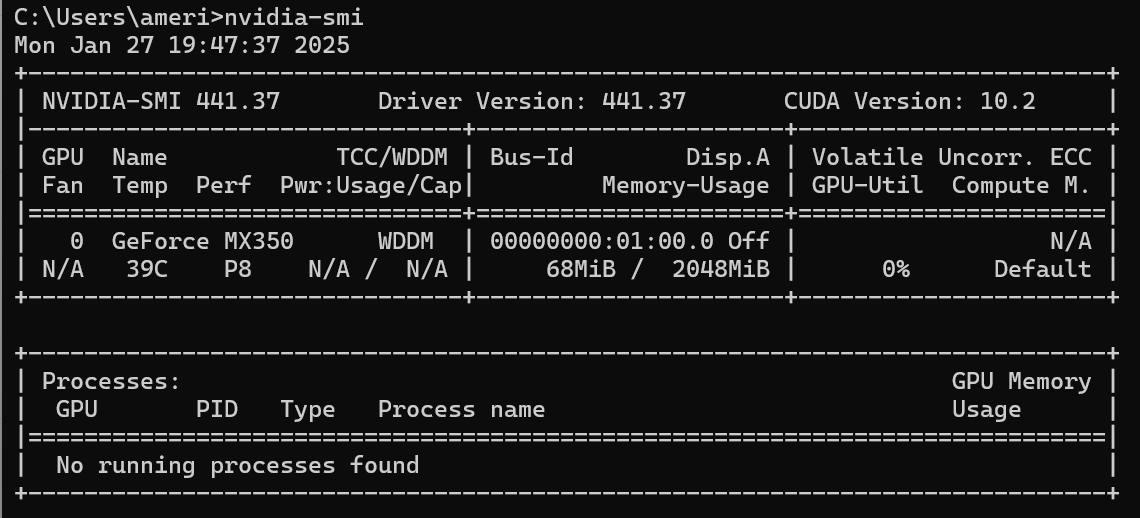The image size is (1140, 518).
Task: Click the timestamp Mon Jan 27 line
Action: pos(182,45)
